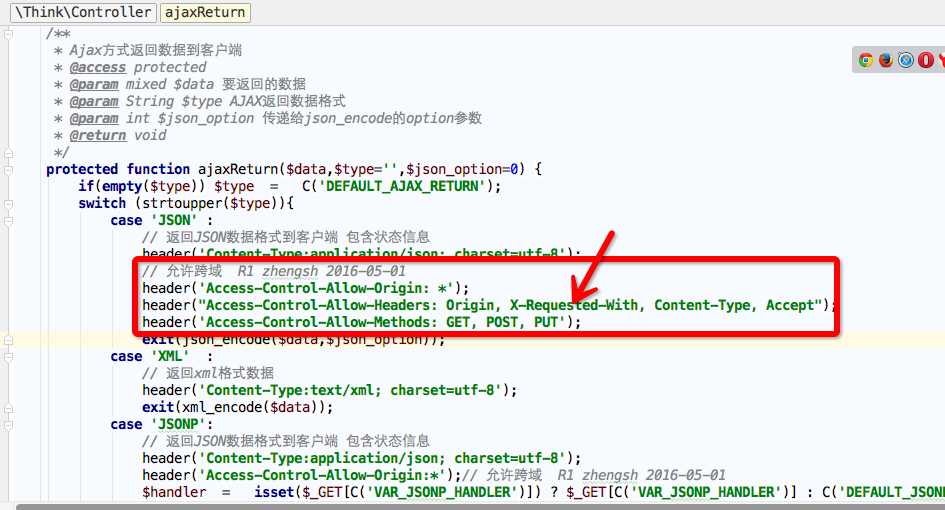Click the $handler variable assignment
The width and height of the screenshot is (945, 510).
(x=174, y=493)
